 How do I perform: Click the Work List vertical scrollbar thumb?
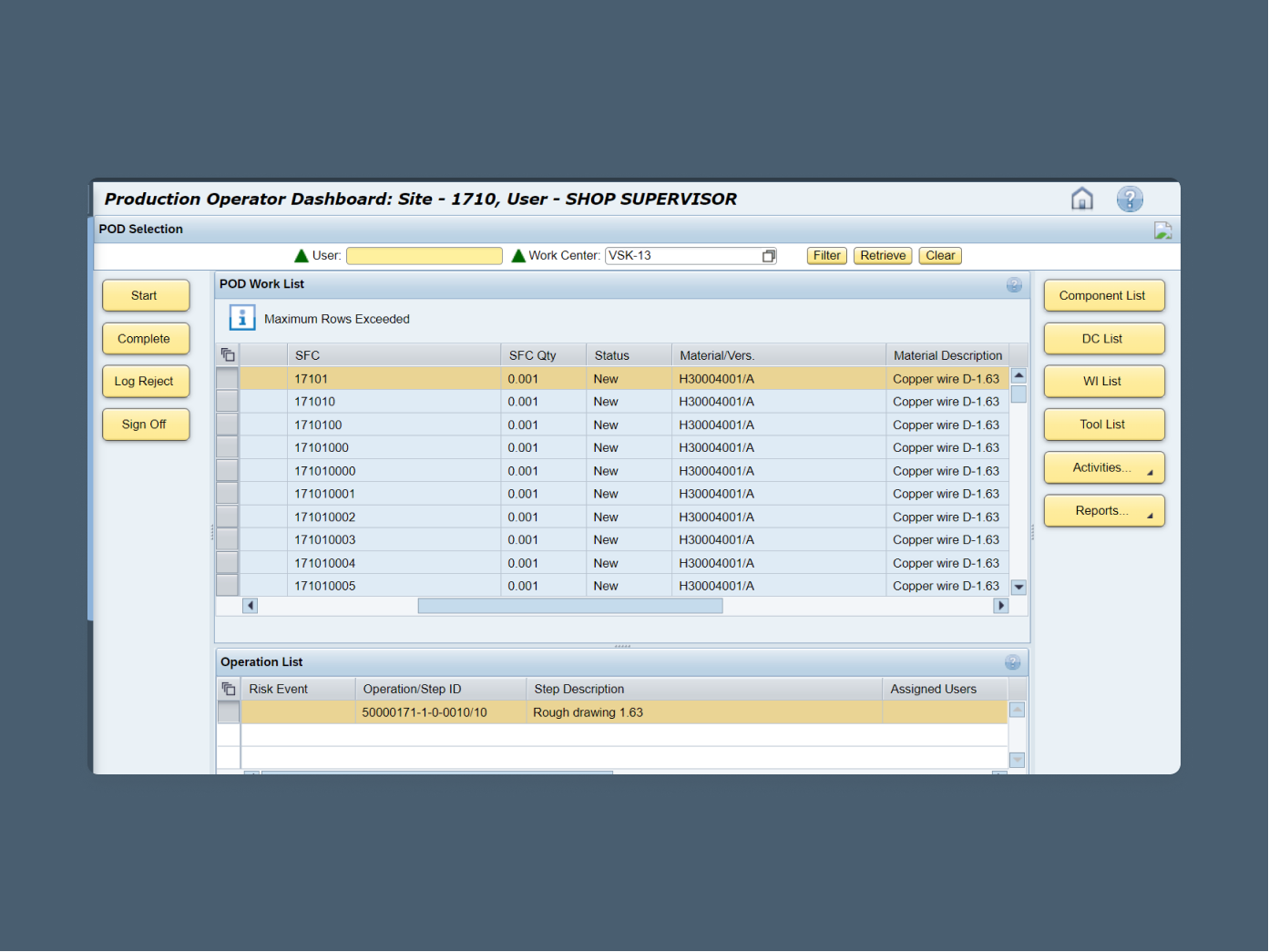[x=1018, y=394]
